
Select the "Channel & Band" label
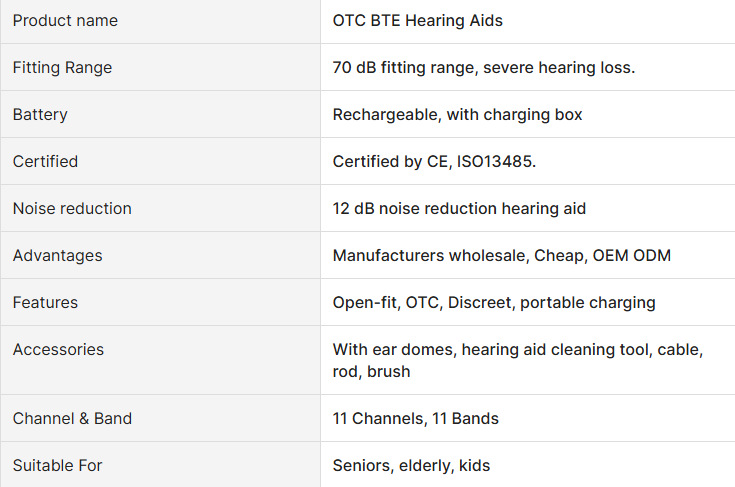[x=72, y=419]
